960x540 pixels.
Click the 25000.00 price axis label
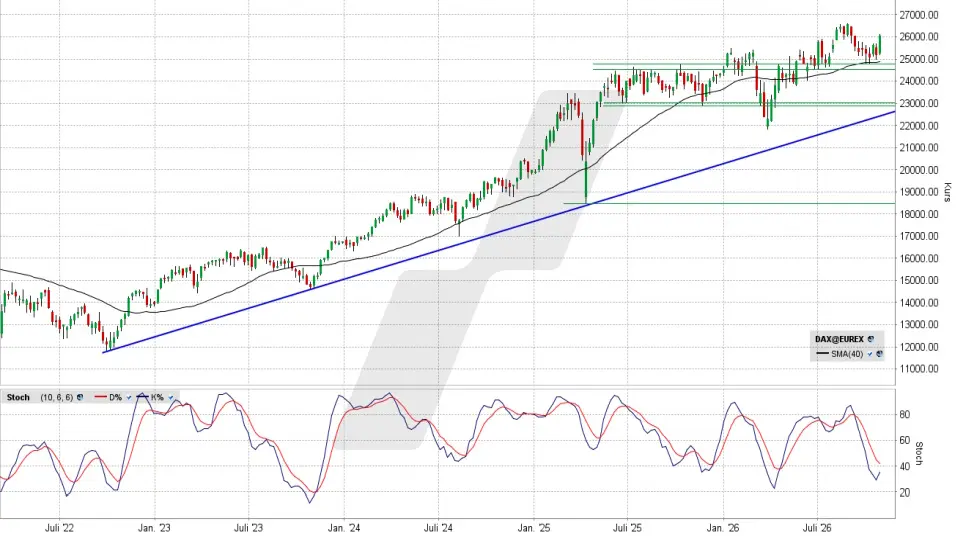(918, 59)
